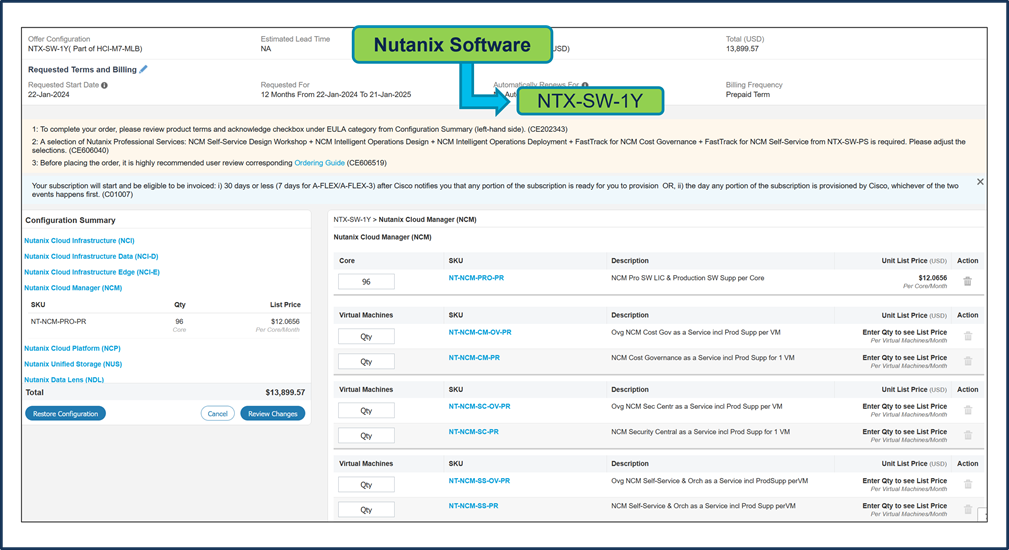1009x550 pixels.
Task: Edit Requested Terms and Billing pencil icon
Action: click(143, 69)
